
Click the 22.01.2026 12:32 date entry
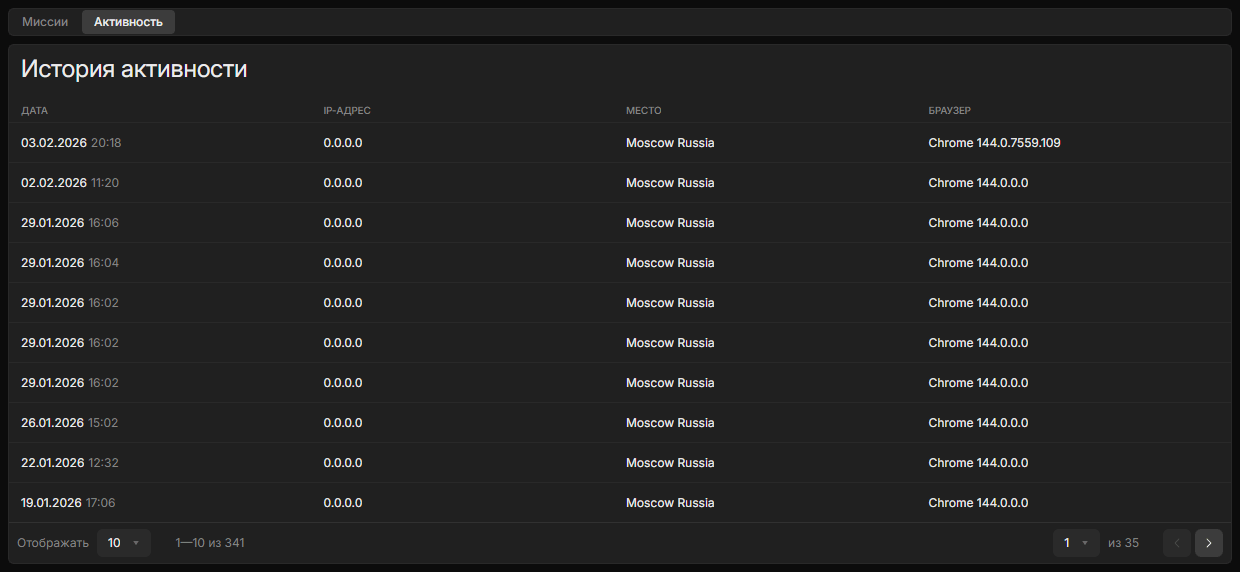coord(70,463)
